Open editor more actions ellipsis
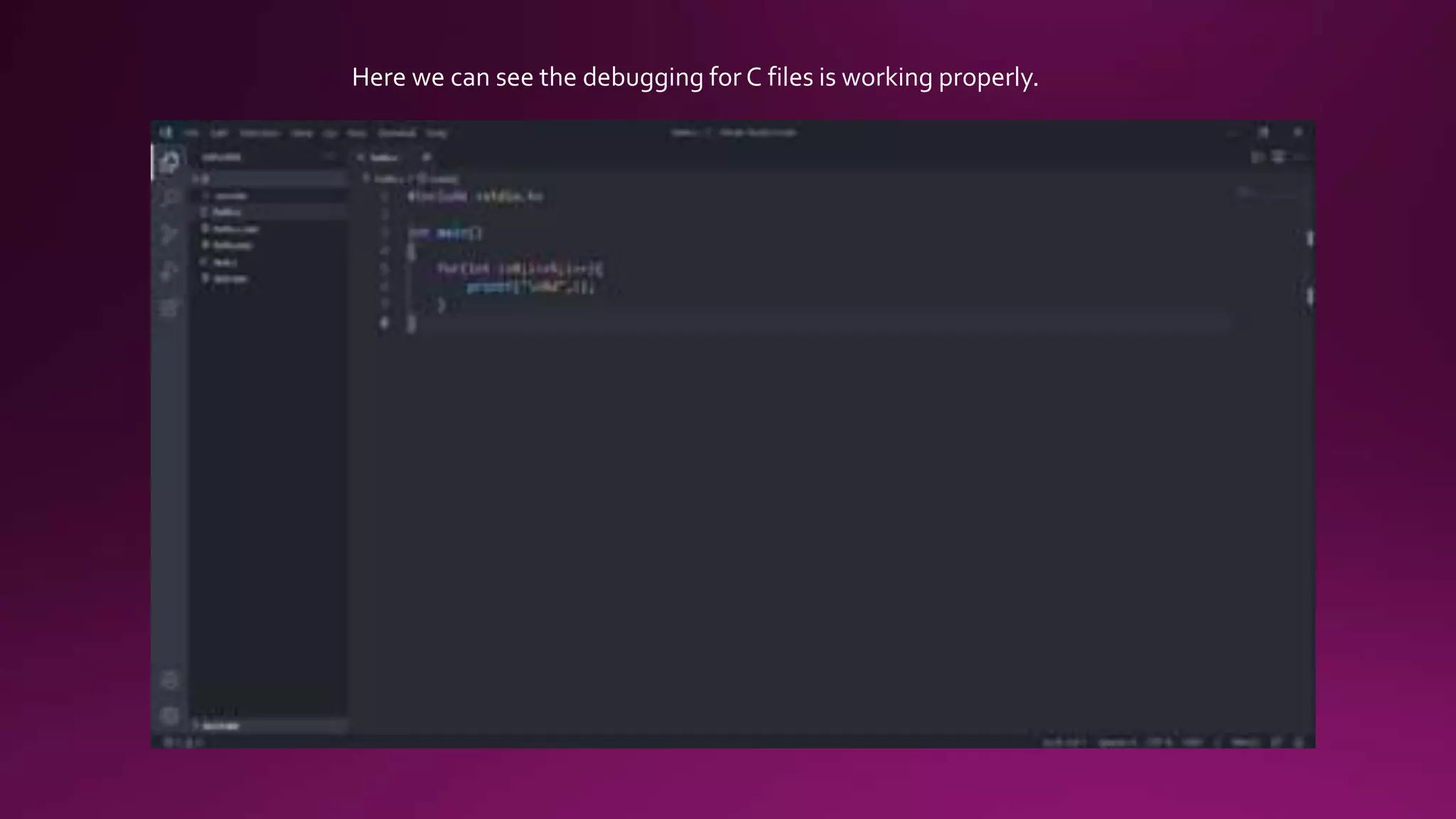The height and width of the screenshot is (819, 1456). pos(1299,156)
